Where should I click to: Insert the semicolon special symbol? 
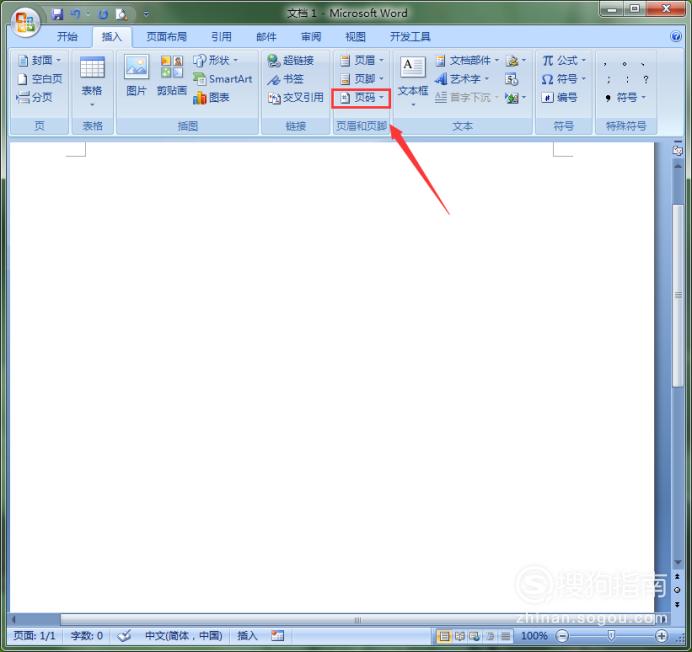pyautogui.click(x=609, y=79)
